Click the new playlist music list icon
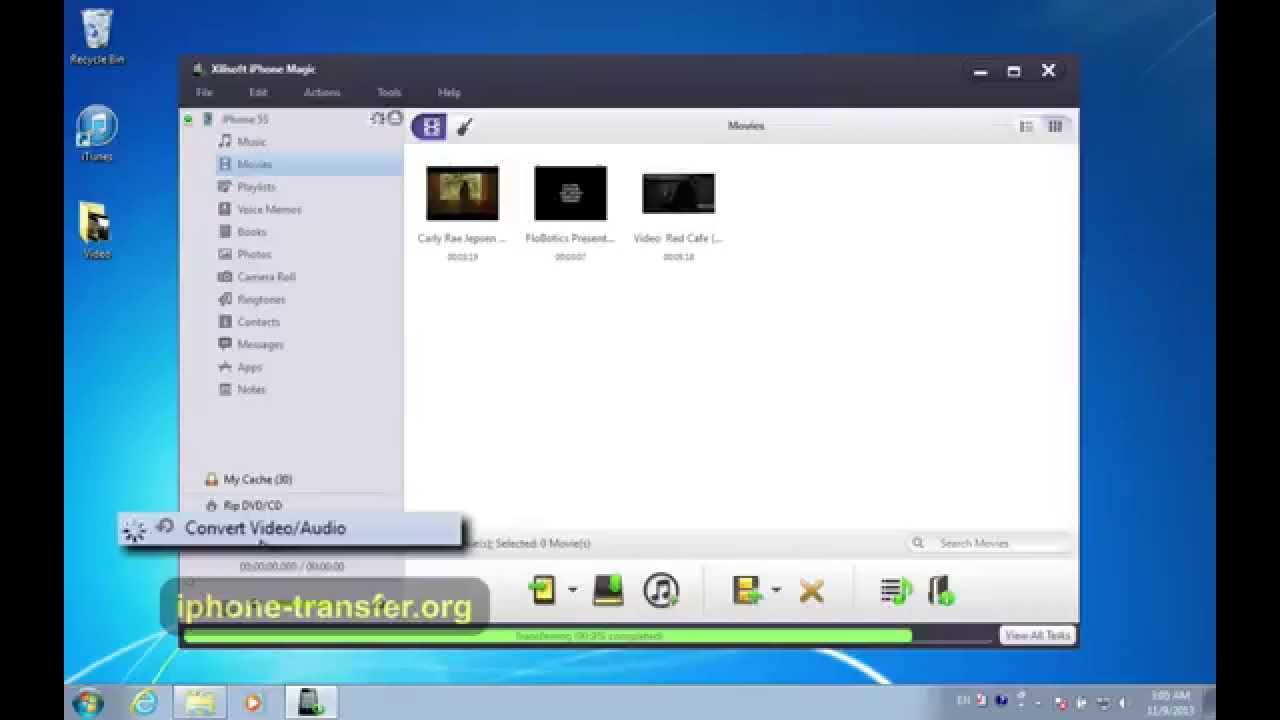 [x=896, y=590]
